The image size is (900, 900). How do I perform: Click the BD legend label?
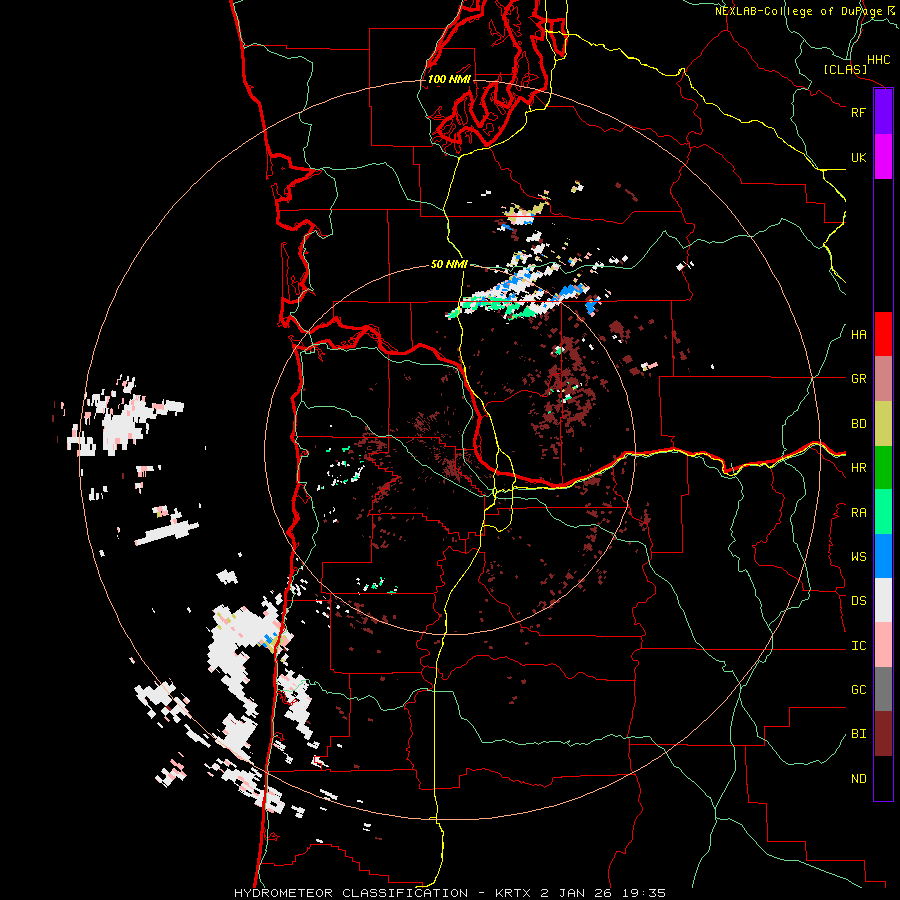[858, 424]
